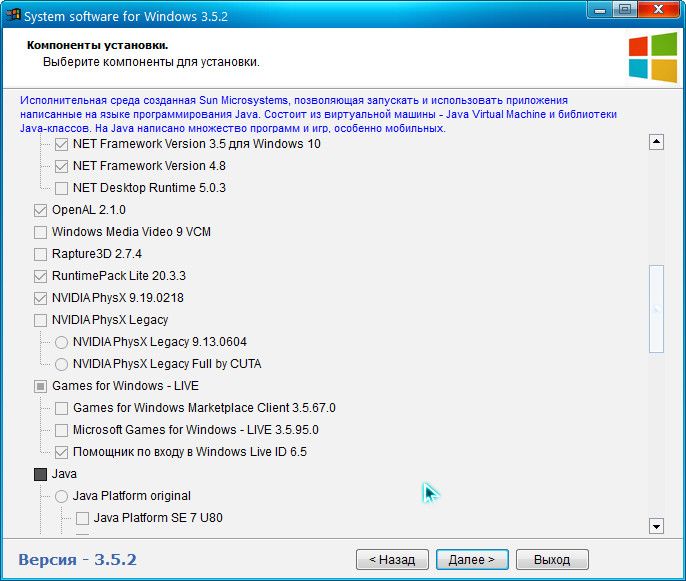Check Java Platform SE 7 U80
This screenshot has width=686, height=581.
[82, 518]
